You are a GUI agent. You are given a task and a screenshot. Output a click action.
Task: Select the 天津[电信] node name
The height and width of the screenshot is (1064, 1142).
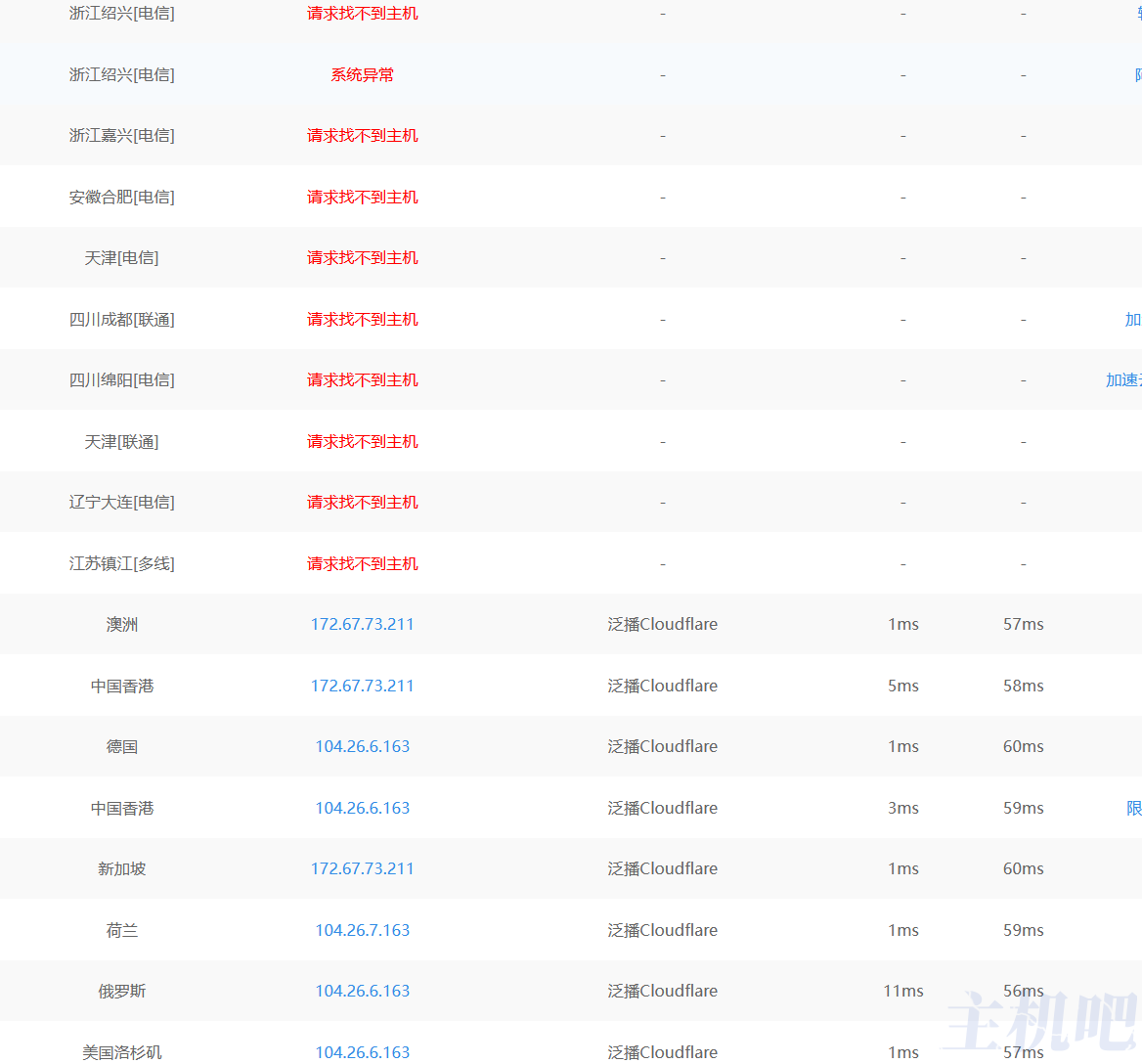click(x=121, y=258)
